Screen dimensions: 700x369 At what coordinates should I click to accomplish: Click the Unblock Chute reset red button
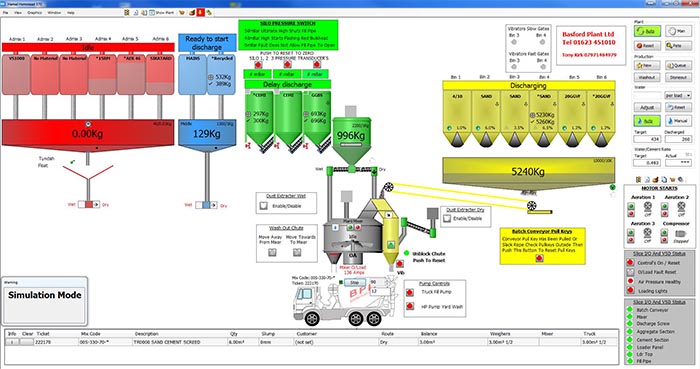pyautogui.click(x=400, y=264)
